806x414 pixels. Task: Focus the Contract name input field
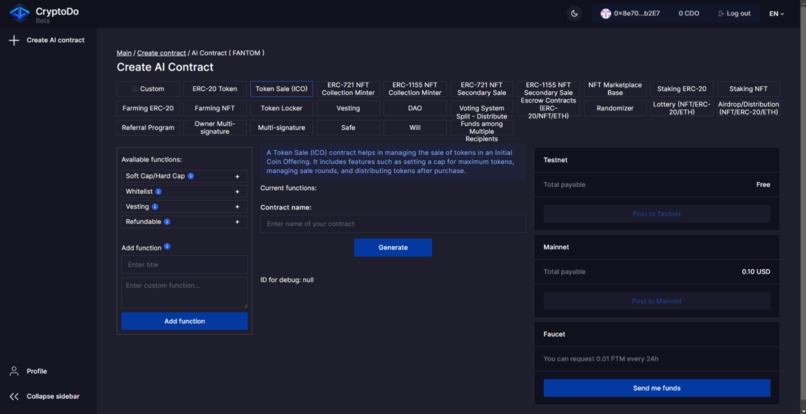click(393, 224)
